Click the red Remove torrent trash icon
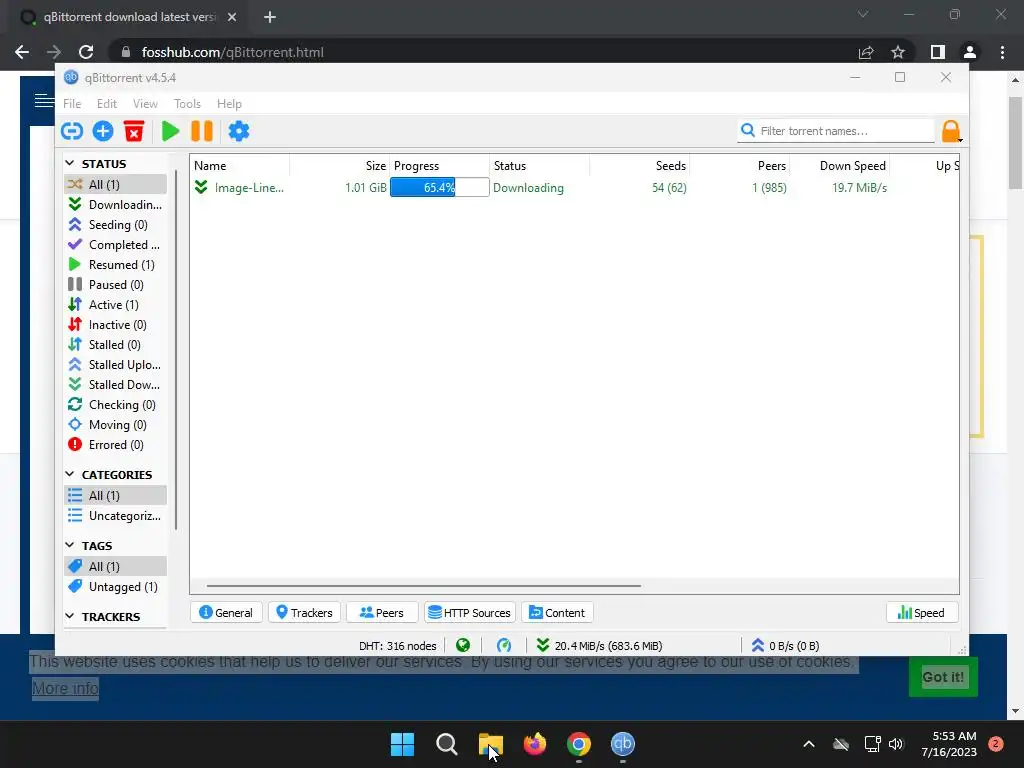Screen dimensions: 1024x768 pyautogui.click(x=134, y=131)
